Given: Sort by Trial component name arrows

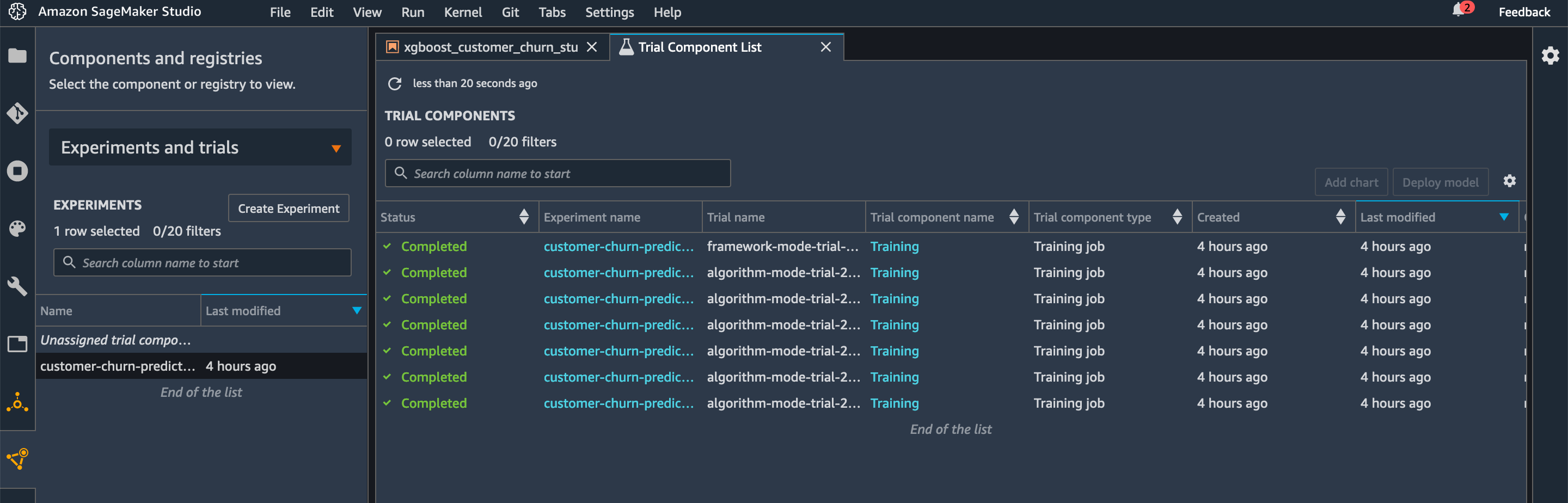Looking at the screenshot, I should [x=1013, y=217].
